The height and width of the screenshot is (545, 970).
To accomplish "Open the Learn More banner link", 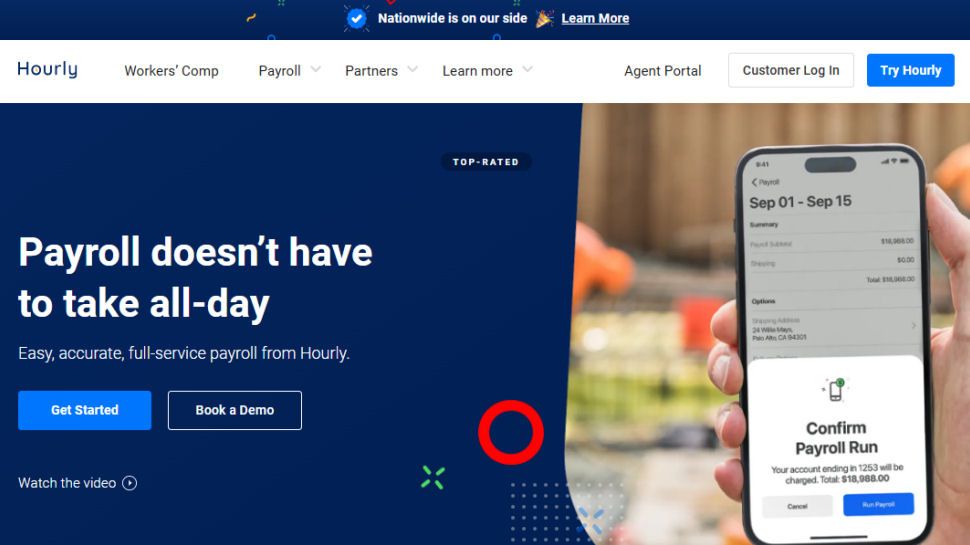I will pos(595,19).
